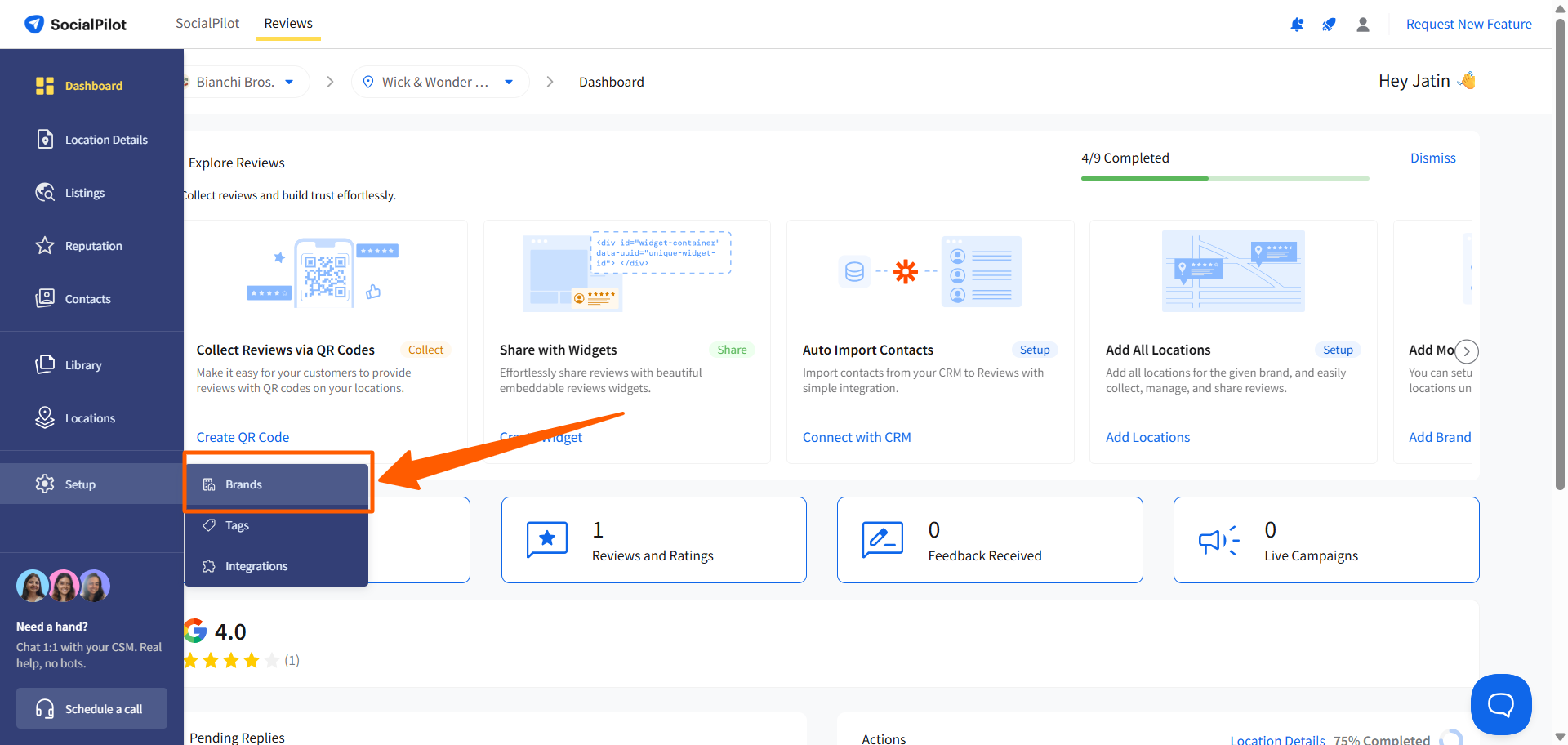
Task: Open Reputation in the sidebar
Action: coord(91,246)
